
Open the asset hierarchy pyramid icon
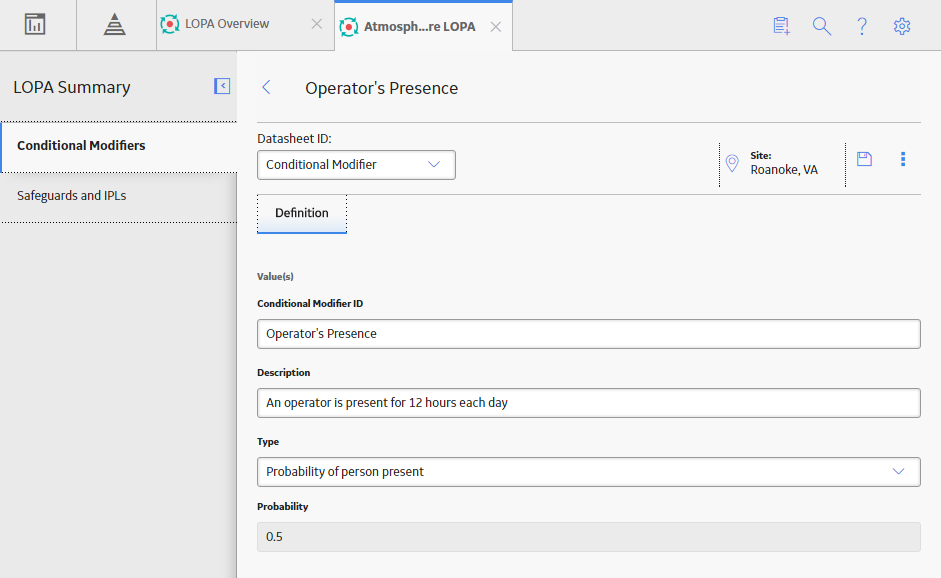point(114,25)
